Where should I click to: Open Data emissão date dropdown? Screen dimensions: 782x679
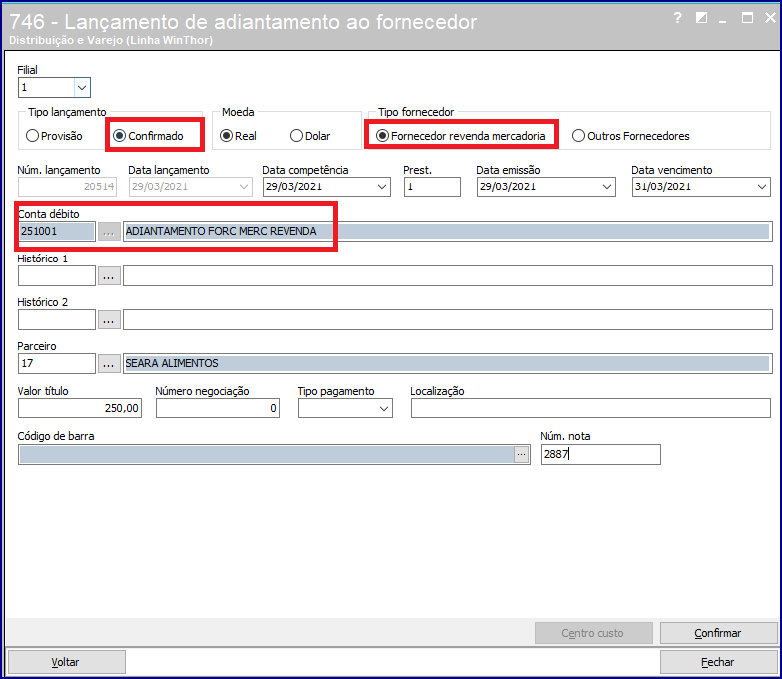click(607, 187)
